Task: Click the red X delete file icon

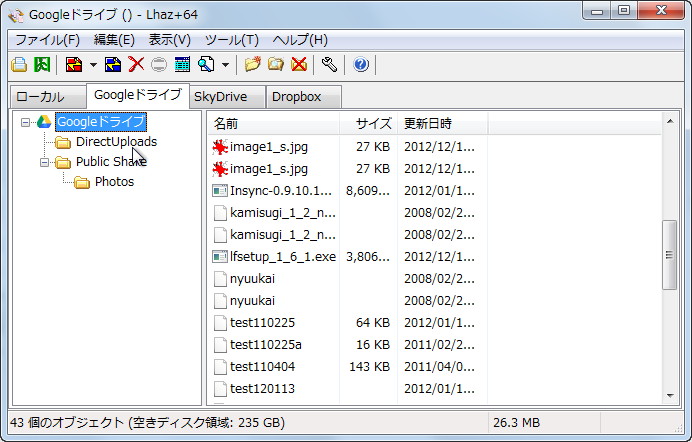Action: tap(136, 64)
